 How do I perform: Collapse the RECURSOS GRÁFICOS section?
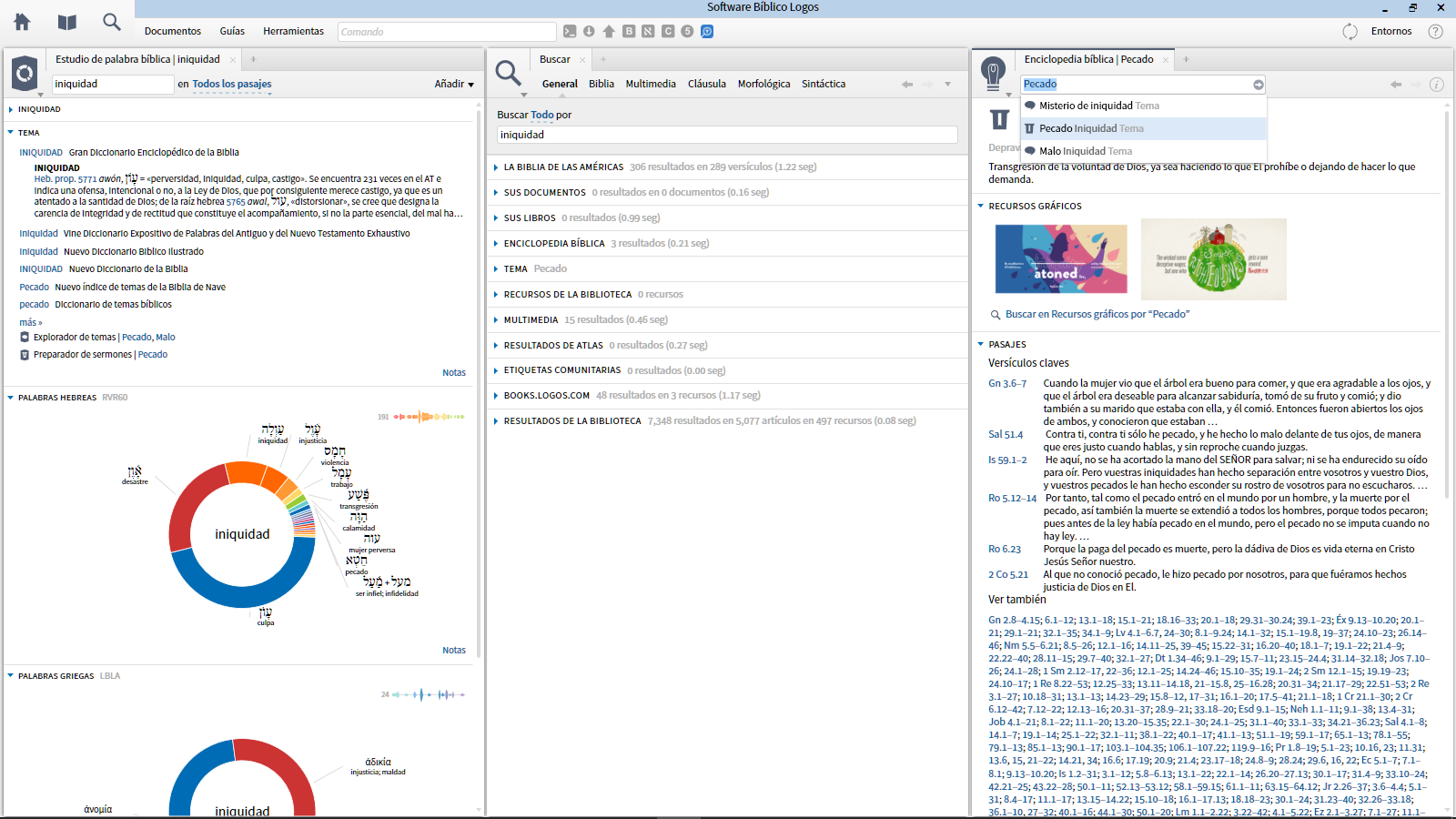(x=981, y=207)
